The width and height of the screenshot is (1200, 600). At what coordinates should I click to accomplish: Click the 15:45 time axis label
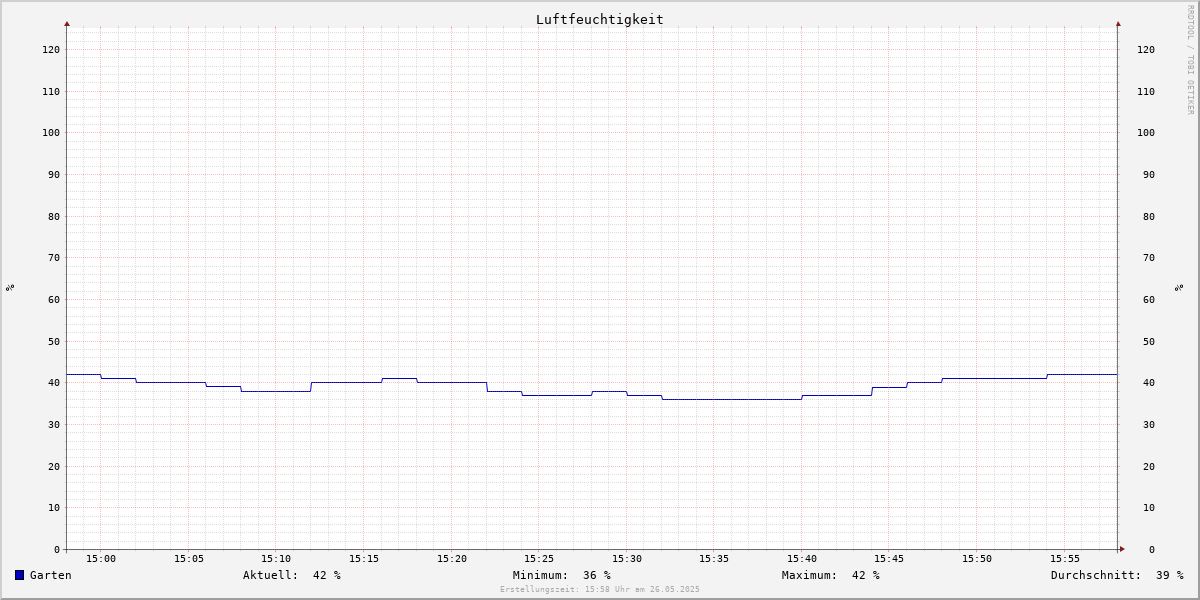pyautogui.click(x=890, y=559)
